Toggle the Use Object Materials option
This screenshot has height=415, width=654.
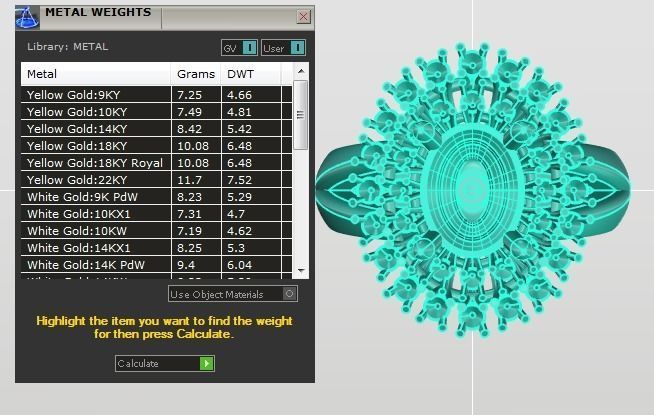coord(233,294)
